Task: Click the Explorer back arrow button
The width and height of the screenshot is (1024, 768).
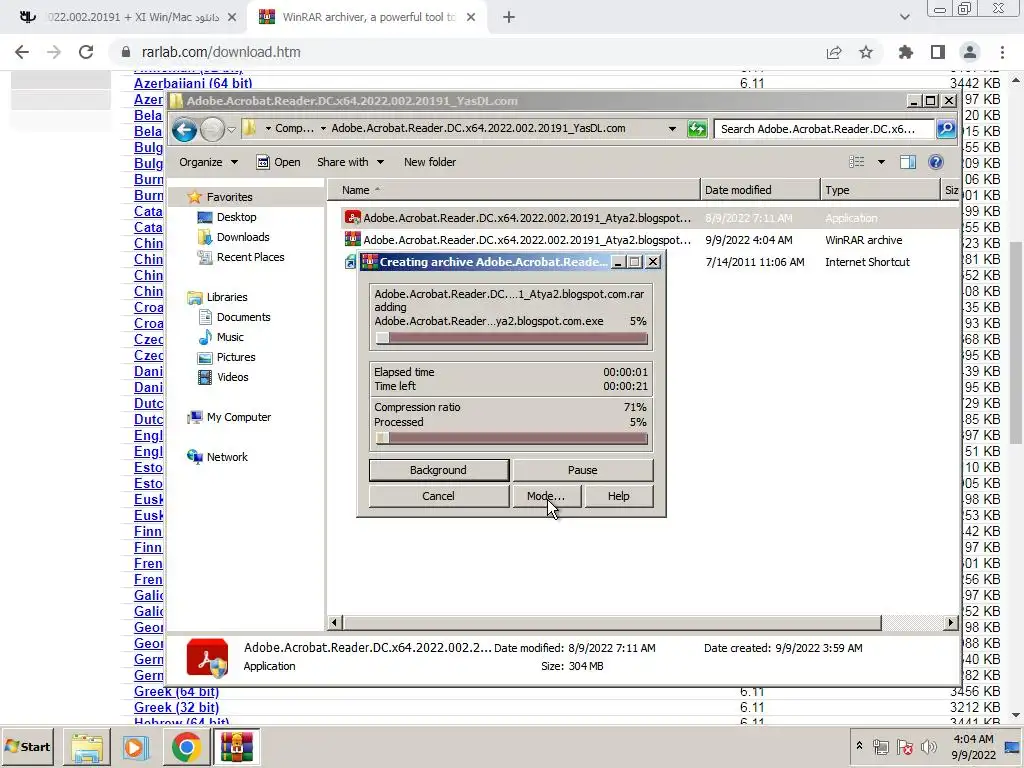Action: (184, 129)
